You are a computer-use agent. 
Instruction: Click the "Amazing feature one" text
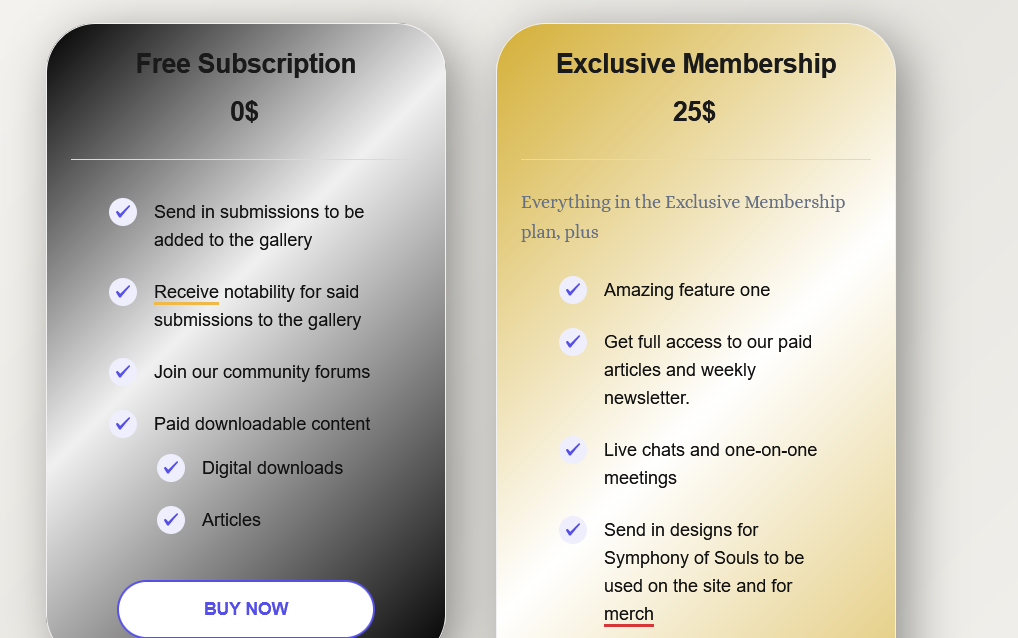pyautogui.click(x=687, y=290)
